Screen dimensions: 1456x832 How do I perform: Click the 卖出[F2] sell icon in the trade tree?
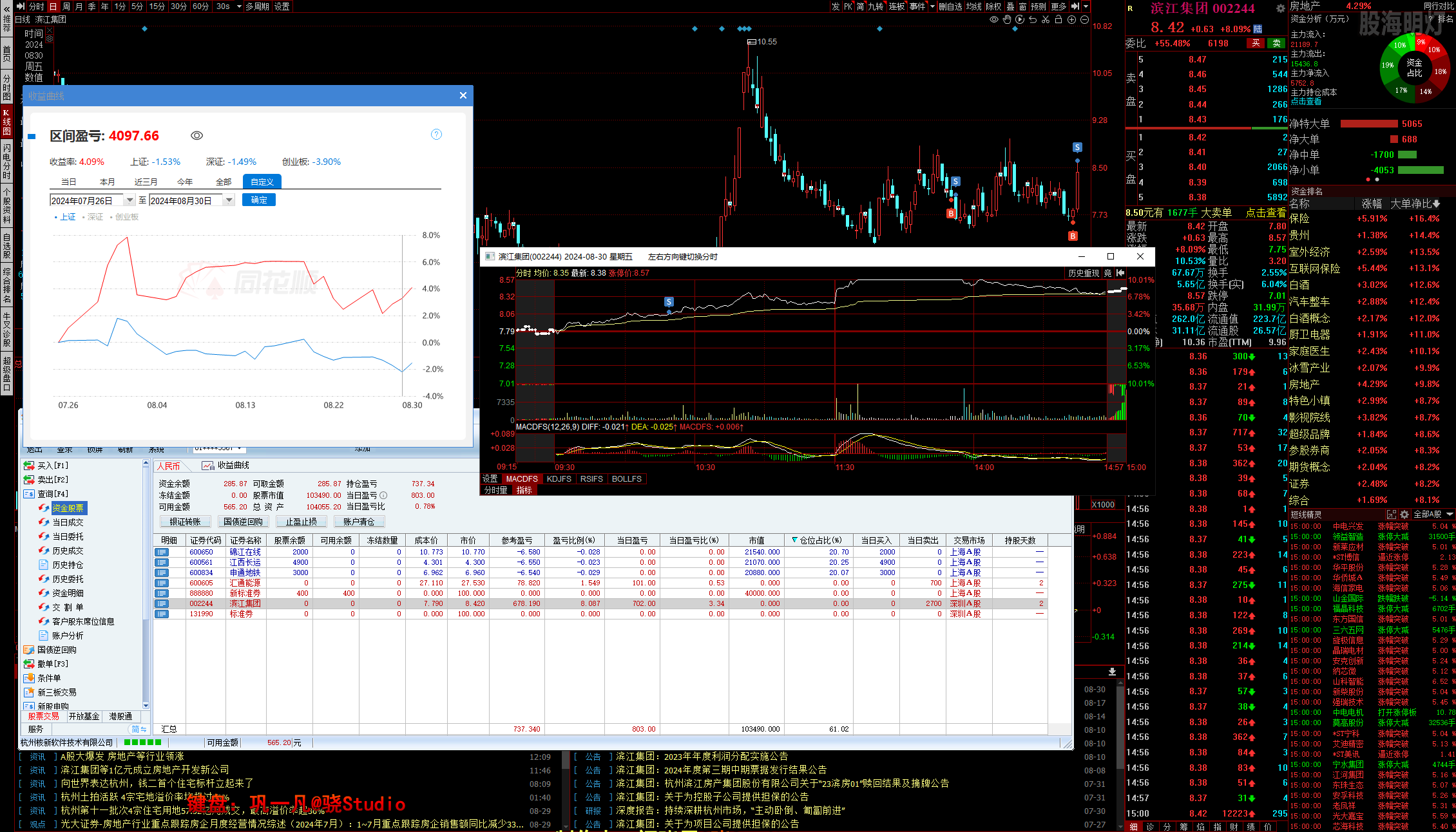tap(29, 480)
